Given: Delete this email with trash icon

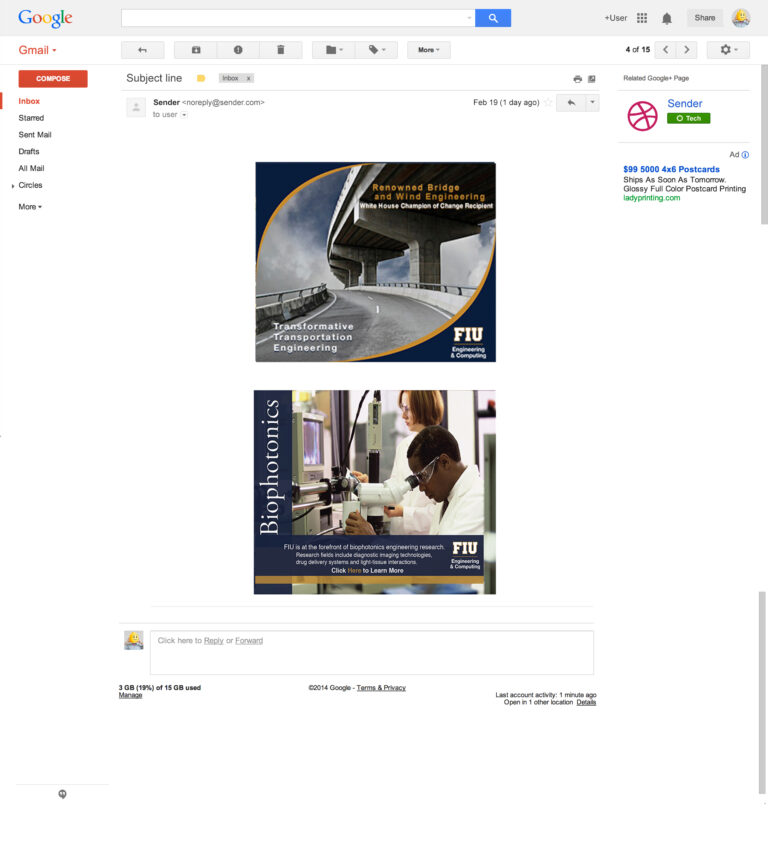Looking at the screenshot, I should [x=280, y=50].
